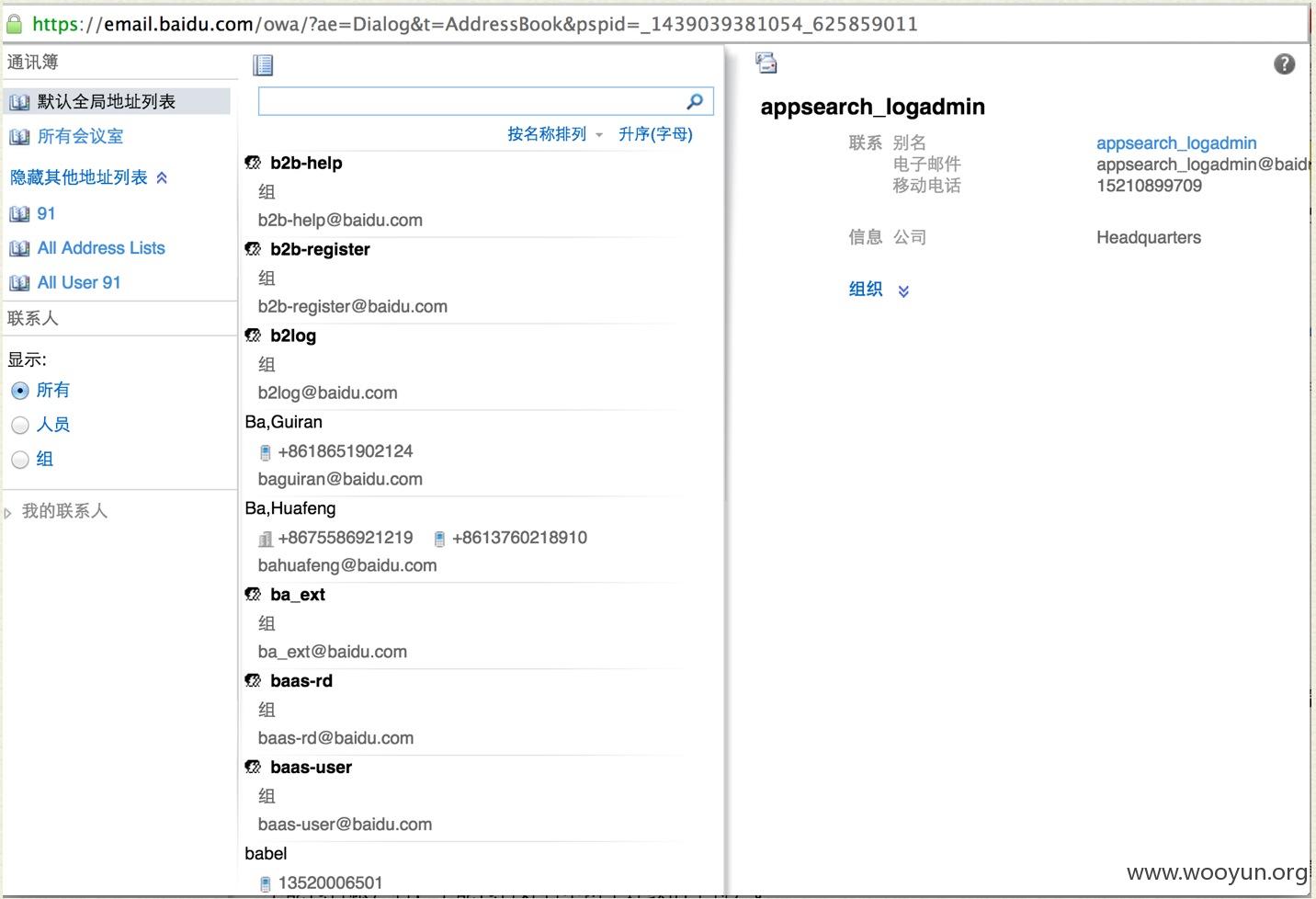Click office phone icon beside +8675586921219

[x=266, y=539]
